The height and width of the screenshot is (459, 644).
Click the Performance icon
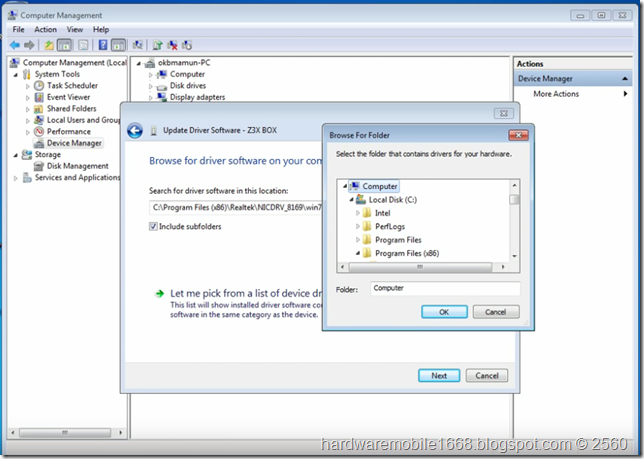(x=39, y=131)
